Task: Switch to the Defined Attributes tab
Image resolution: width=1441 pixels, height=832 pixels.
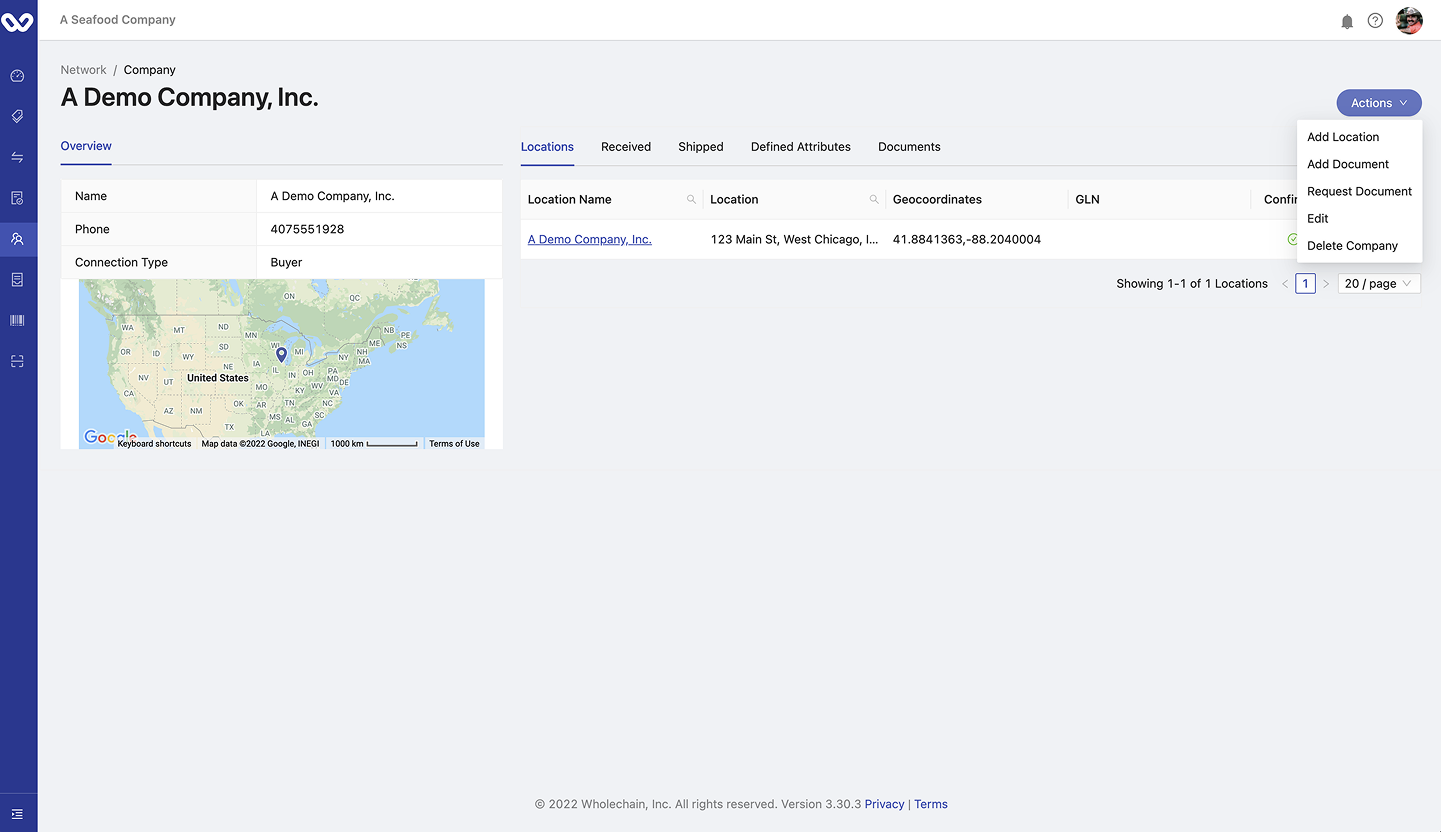Action: tap(800, 147)
